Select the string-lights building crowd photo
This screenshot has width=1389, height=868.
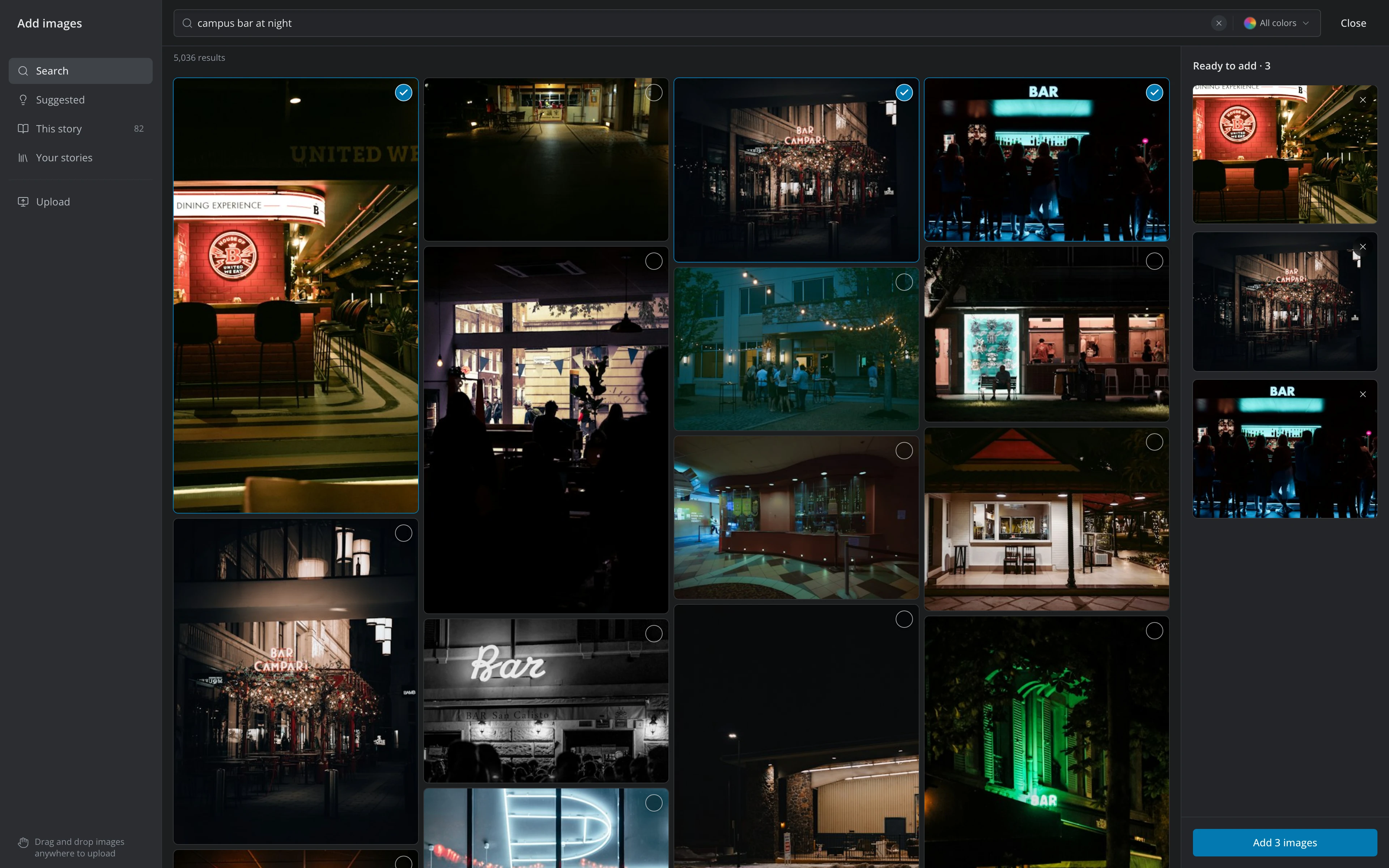coord(904,282)
